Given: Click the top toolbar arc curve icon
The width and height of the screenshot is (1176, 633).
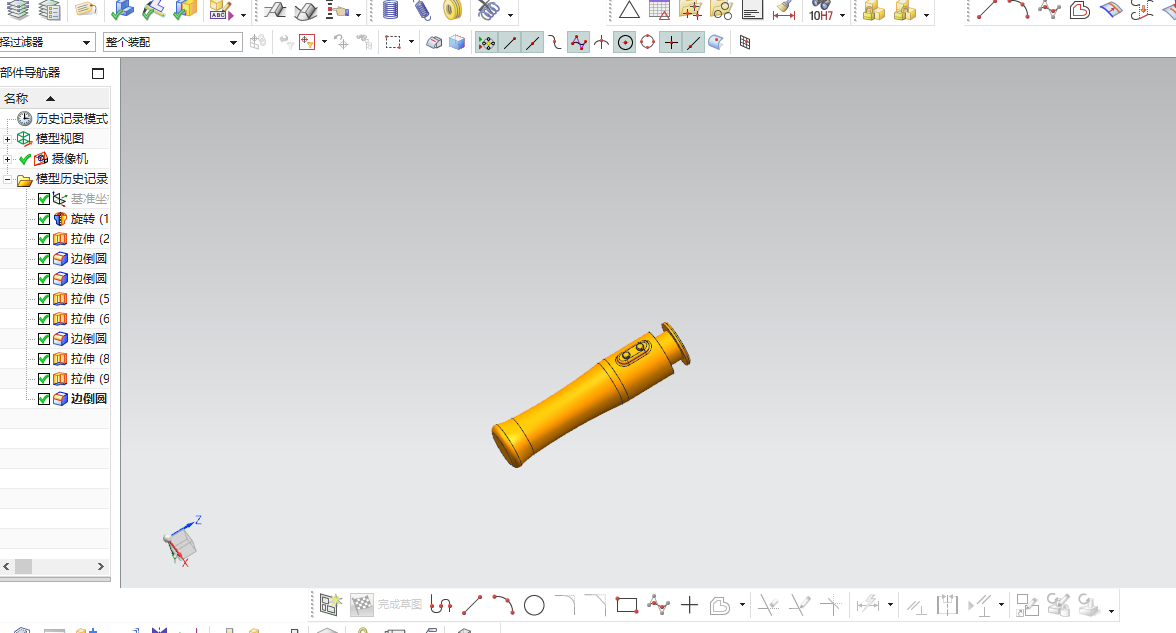Looking at the screenshot, I should (1018, 10).
